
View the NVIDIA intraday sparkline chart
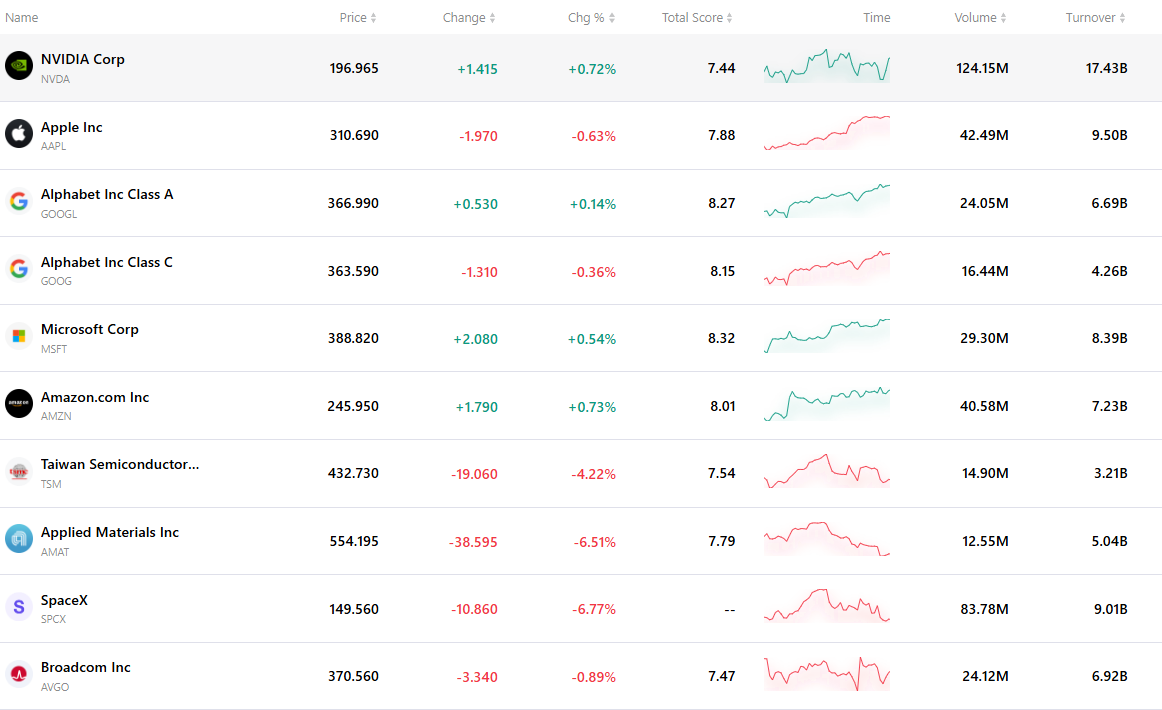[827, 66]
